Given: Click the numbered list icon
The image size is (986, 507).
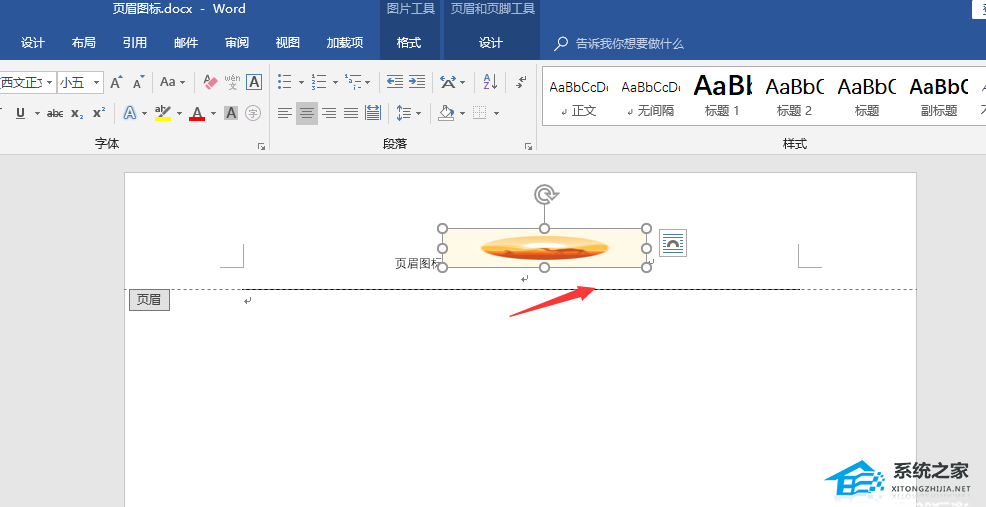Looking at the screenshot, I should click(x=319, y=82).
